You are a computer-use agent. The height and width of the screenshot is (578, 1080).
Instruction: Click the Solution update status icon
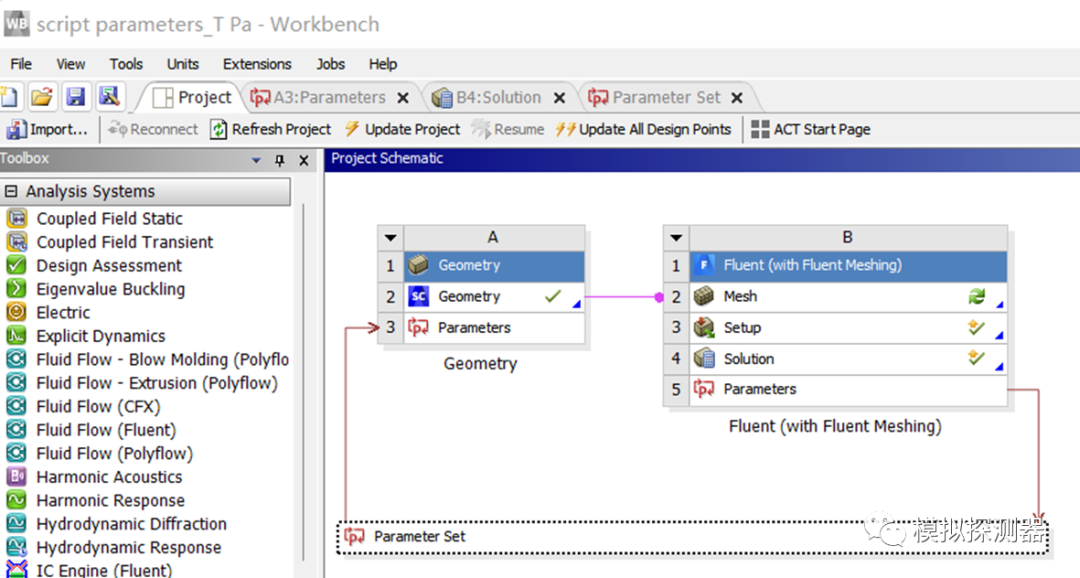pyautogui.click(x=976, y=358)
